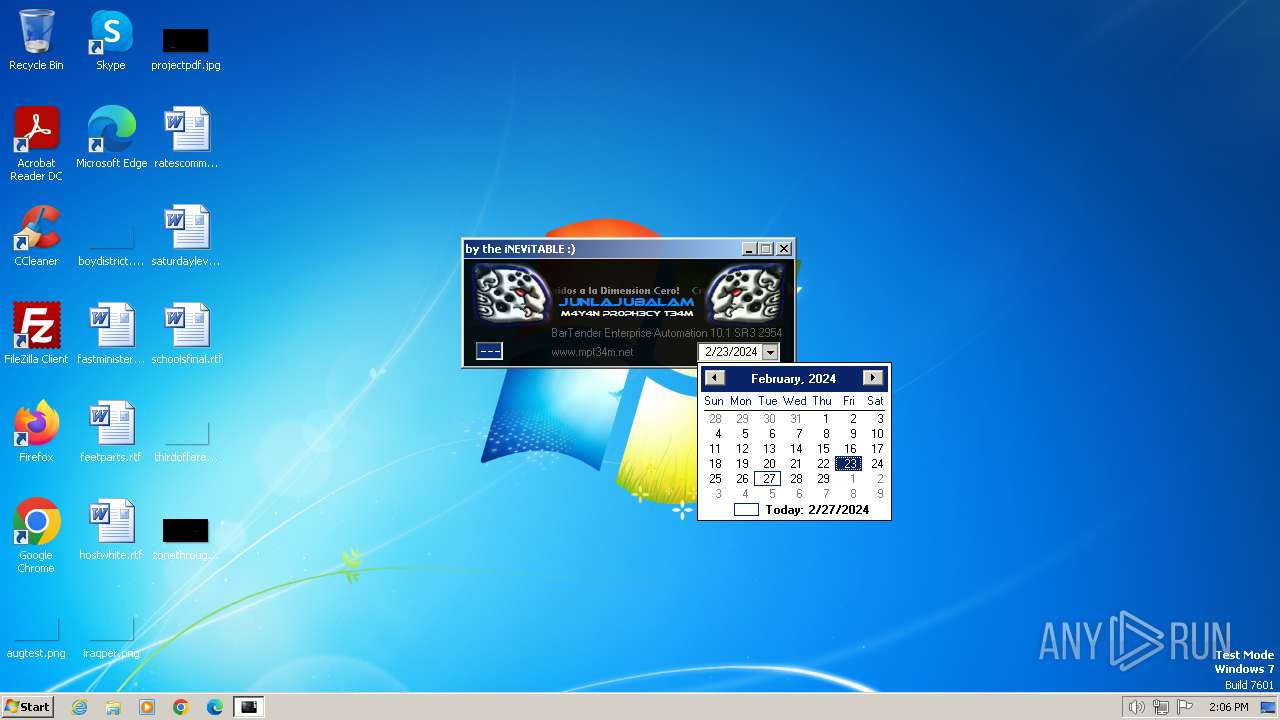Select fastminister document icon
This screenshot has height=720, width=1280.
(111, 334)
